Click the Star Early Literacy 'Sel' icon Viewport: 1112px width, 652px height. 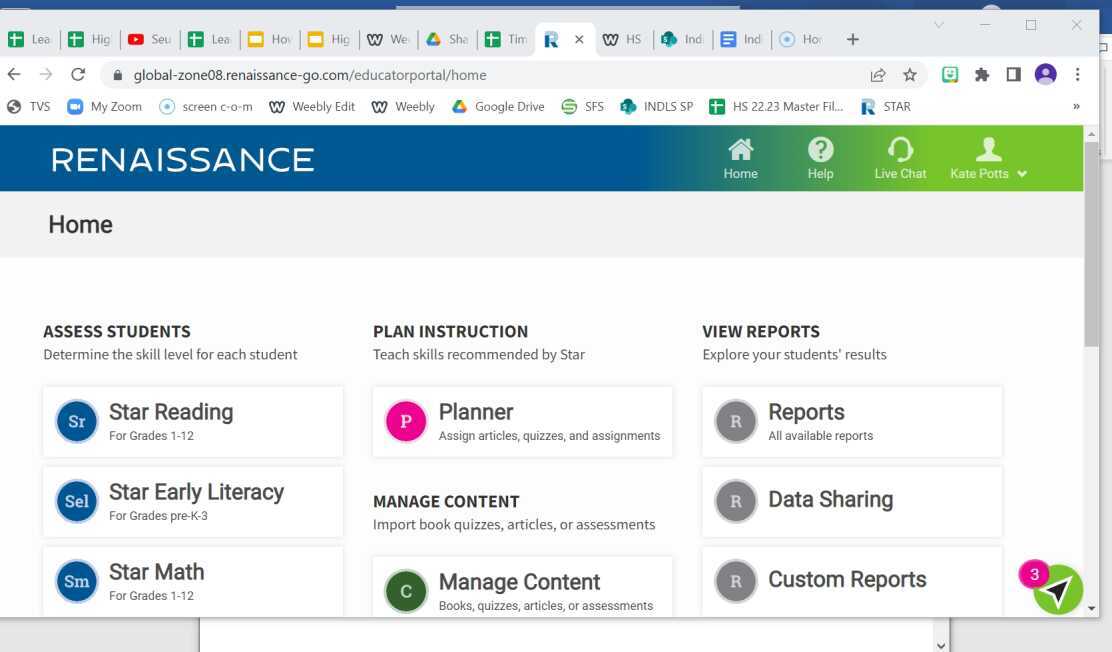77,502
